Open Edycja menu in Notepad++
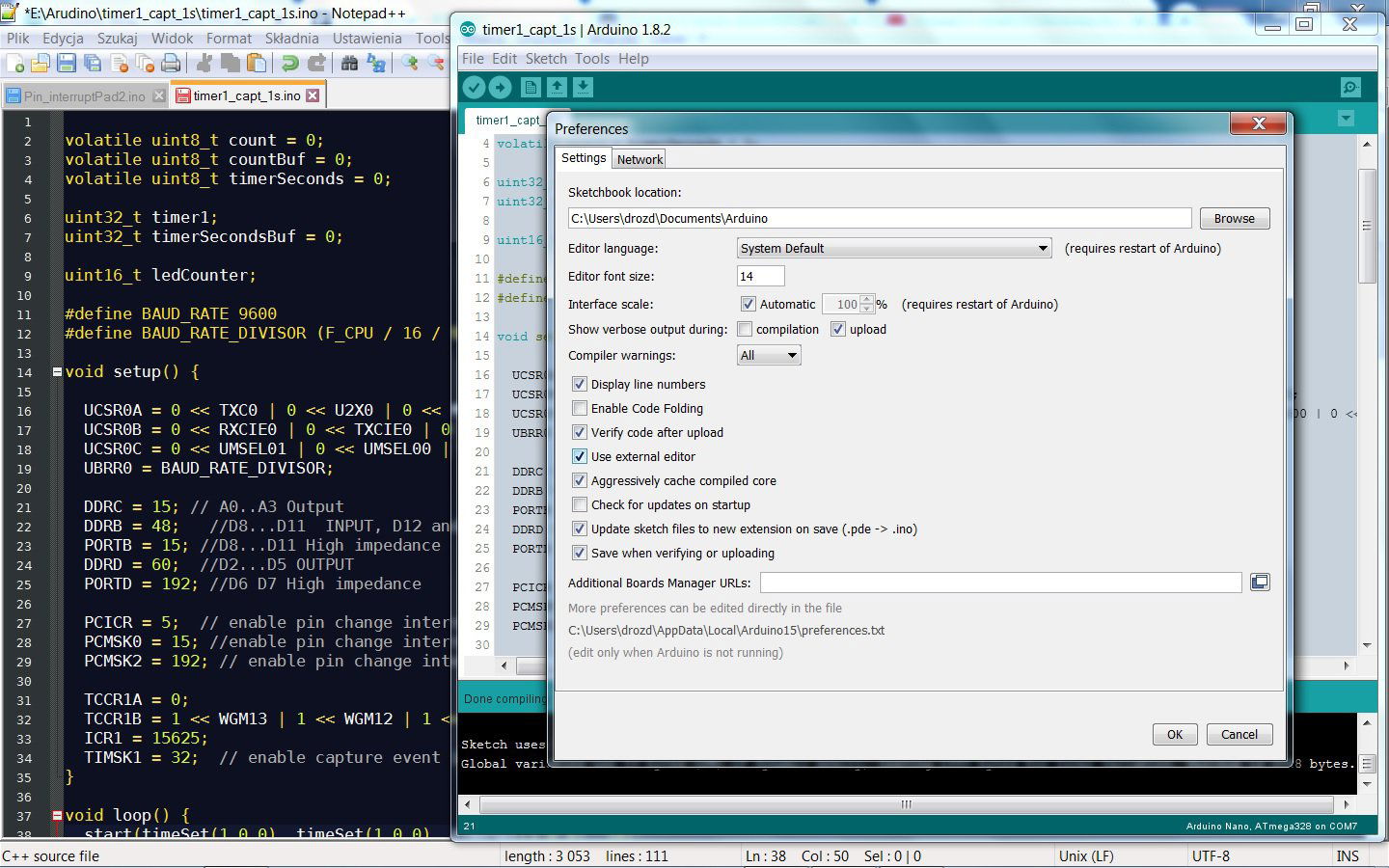This screenshot has width=1389, height=868. coord(63,39)
